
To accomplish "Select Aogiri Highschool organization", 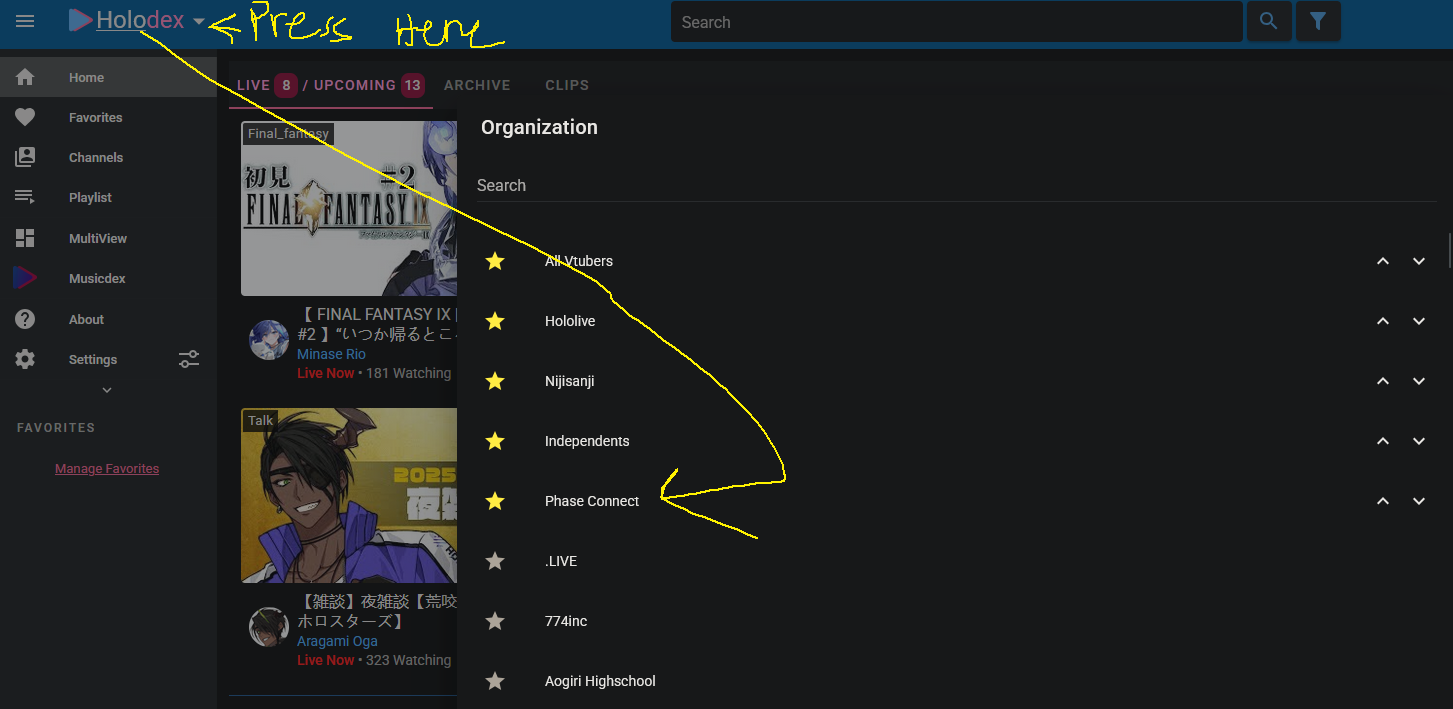I will click(600, 681).
